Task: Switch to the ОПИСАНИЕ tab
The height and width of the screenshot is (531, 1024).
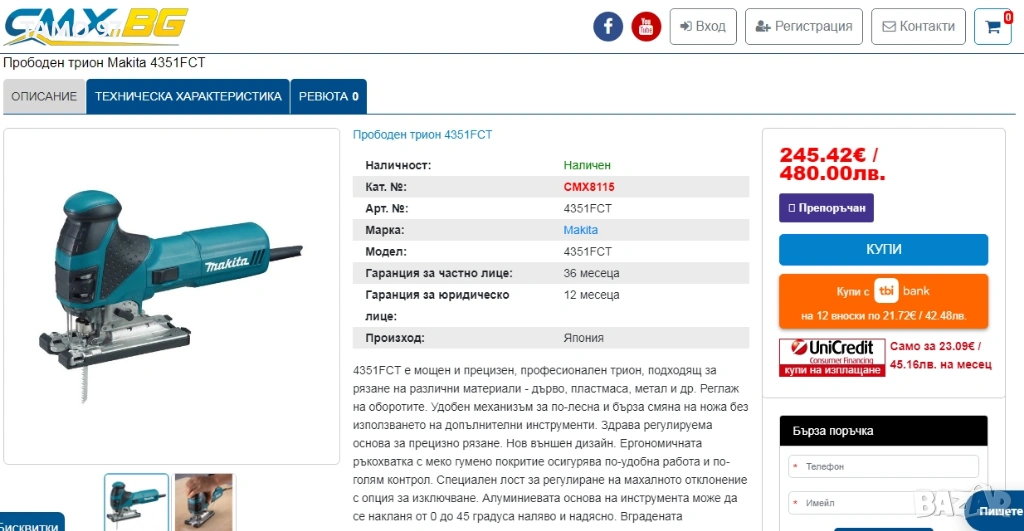Action: (x=44, y=96)
